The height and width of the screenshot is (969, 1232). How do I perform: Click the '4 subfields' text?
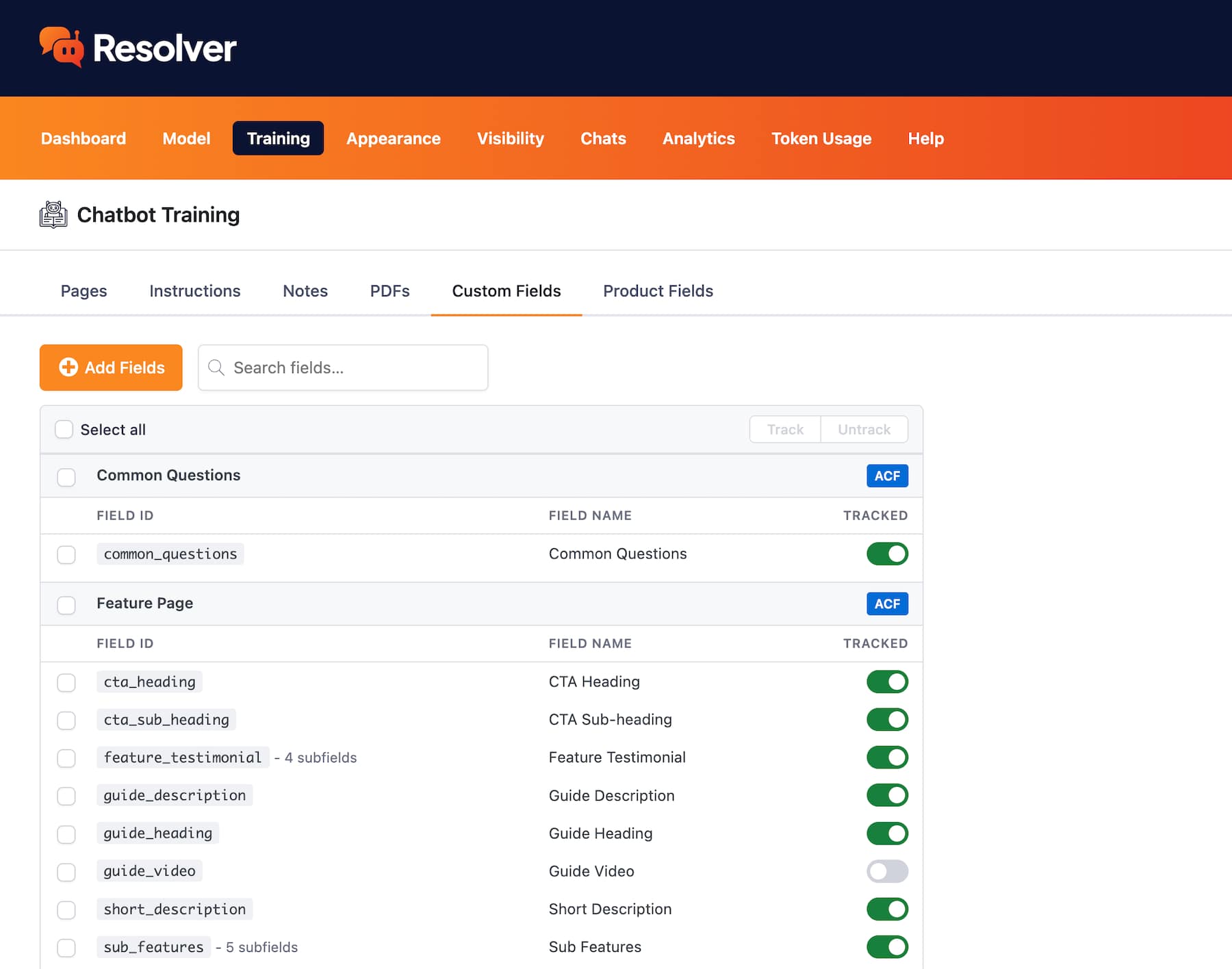[320, 758]
